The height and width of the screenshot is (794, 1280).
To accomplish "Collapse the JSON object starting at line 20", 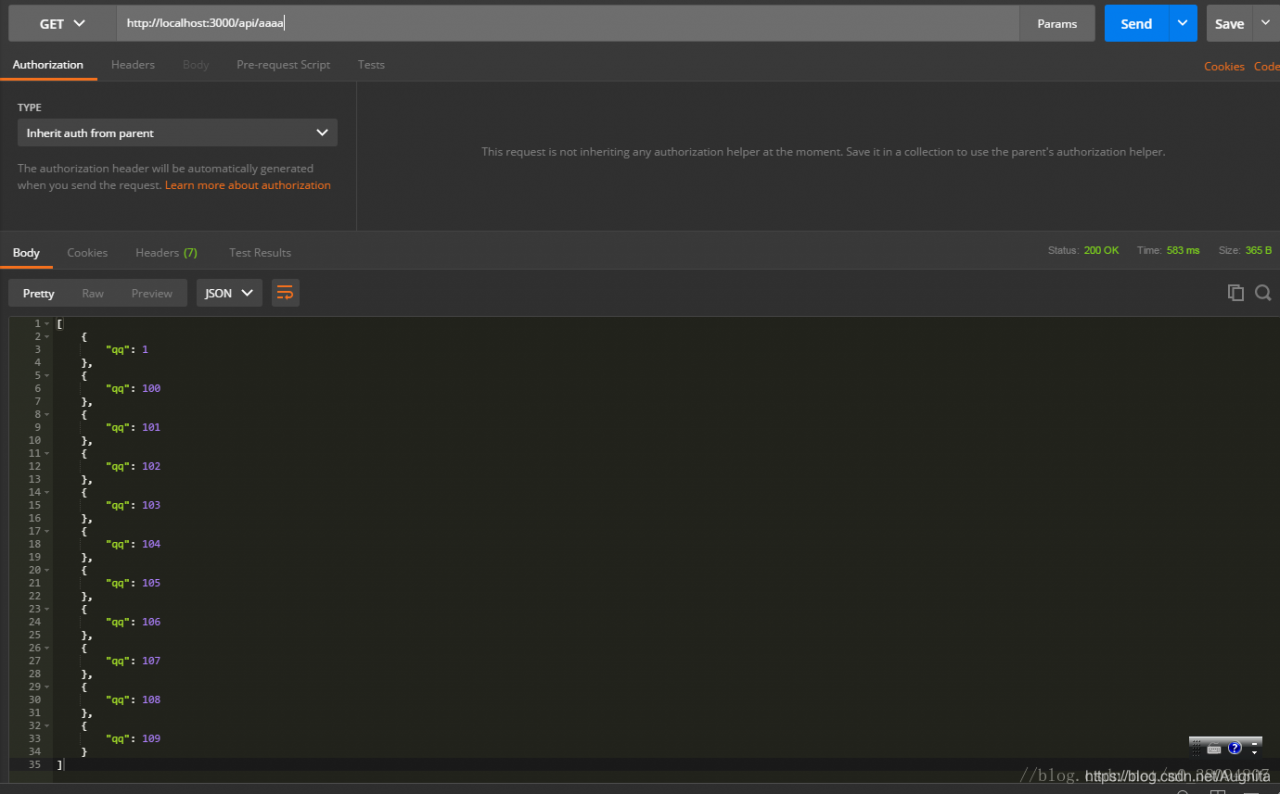I will (47, 571).
